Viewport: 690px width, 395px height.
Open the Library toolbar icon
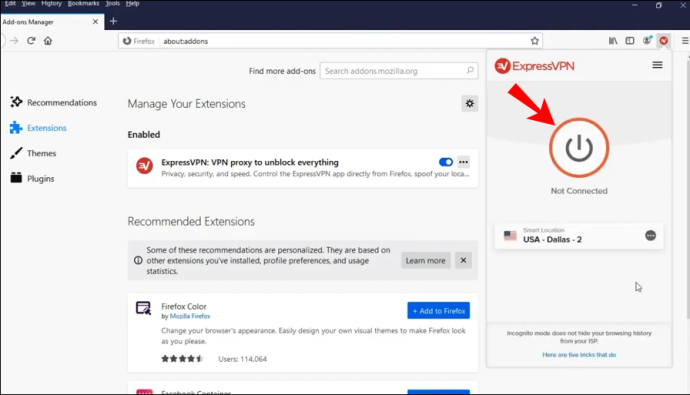613,41
